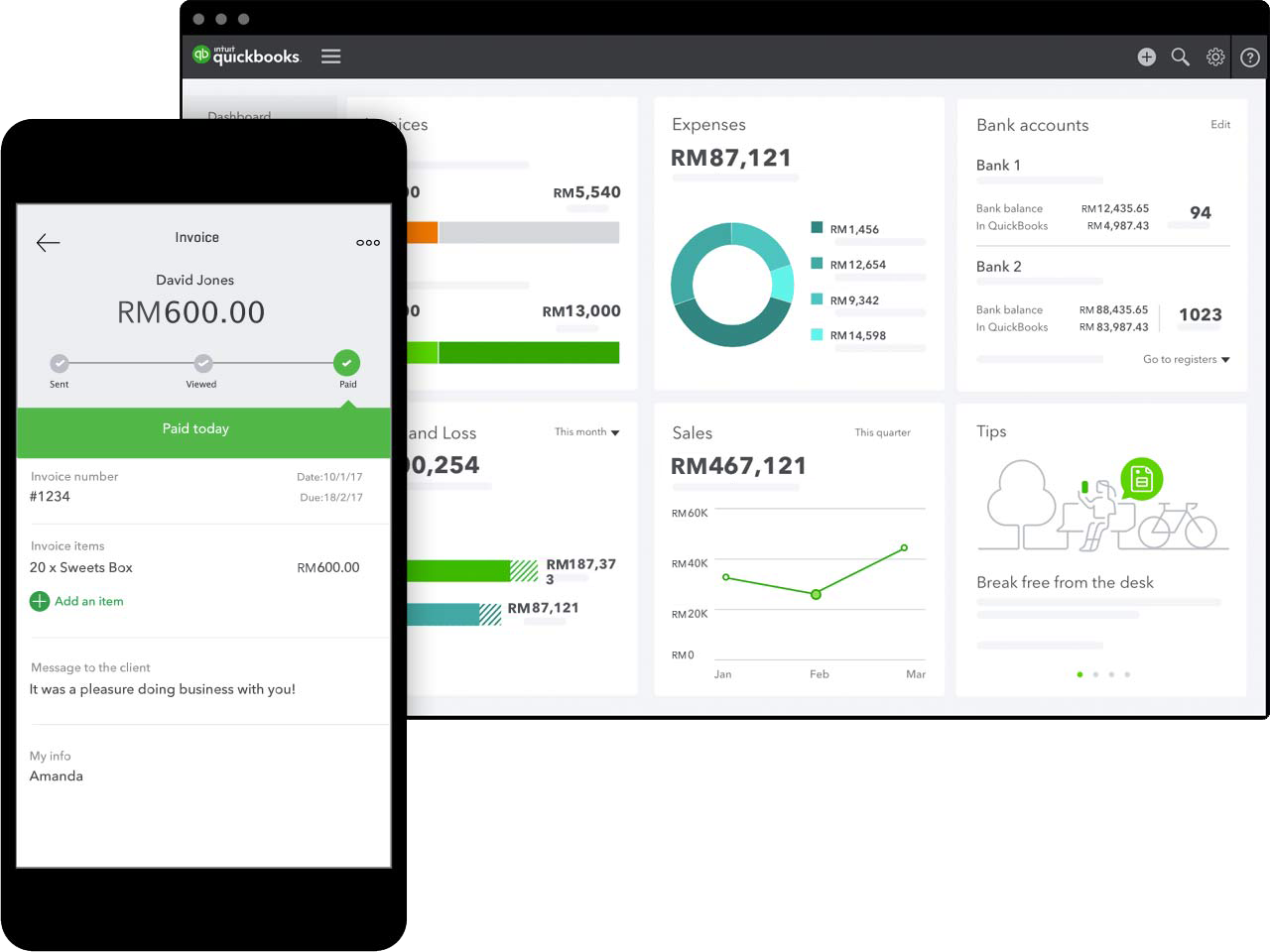Click the help question mark icon
The height and width of the screenshot is (952, 1270).
1250,58
